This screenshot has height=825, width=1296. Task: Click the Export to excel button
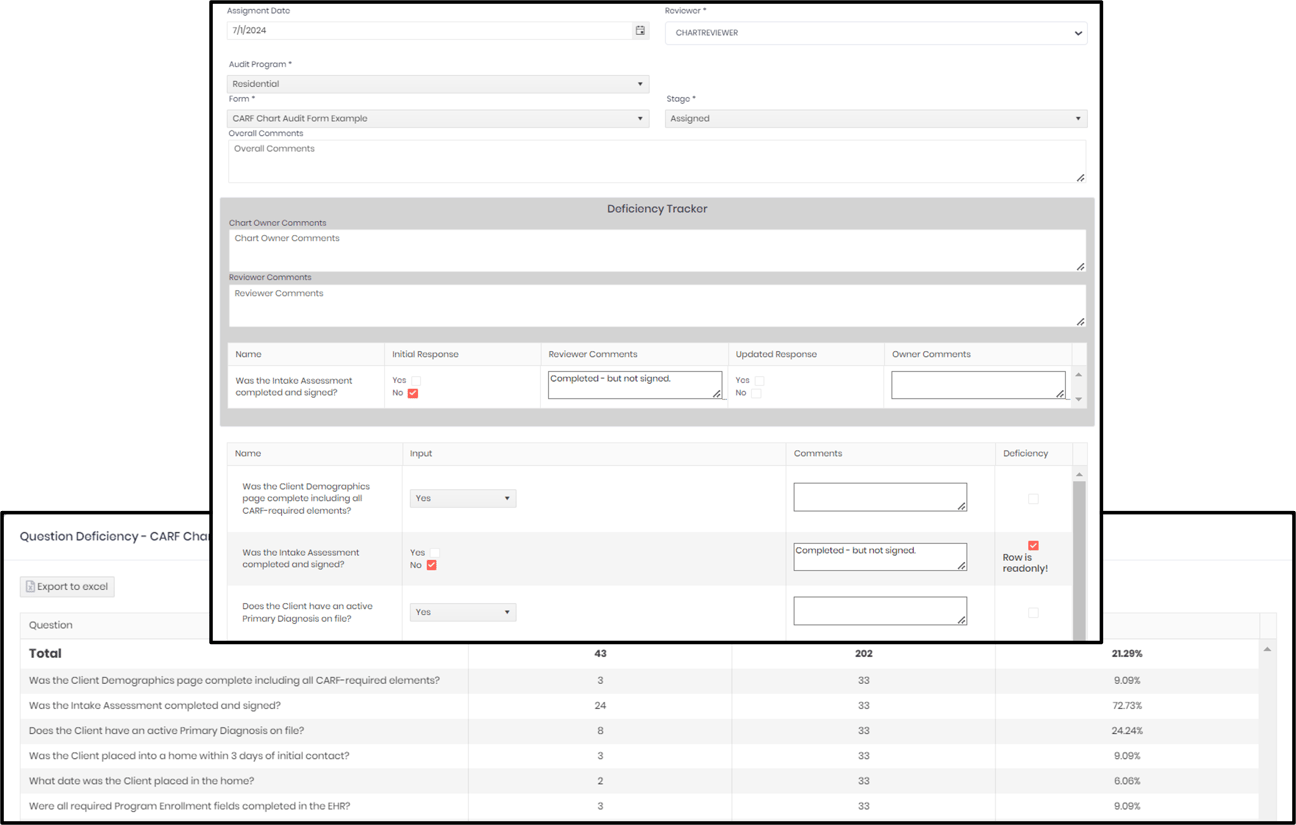[66, 586]
